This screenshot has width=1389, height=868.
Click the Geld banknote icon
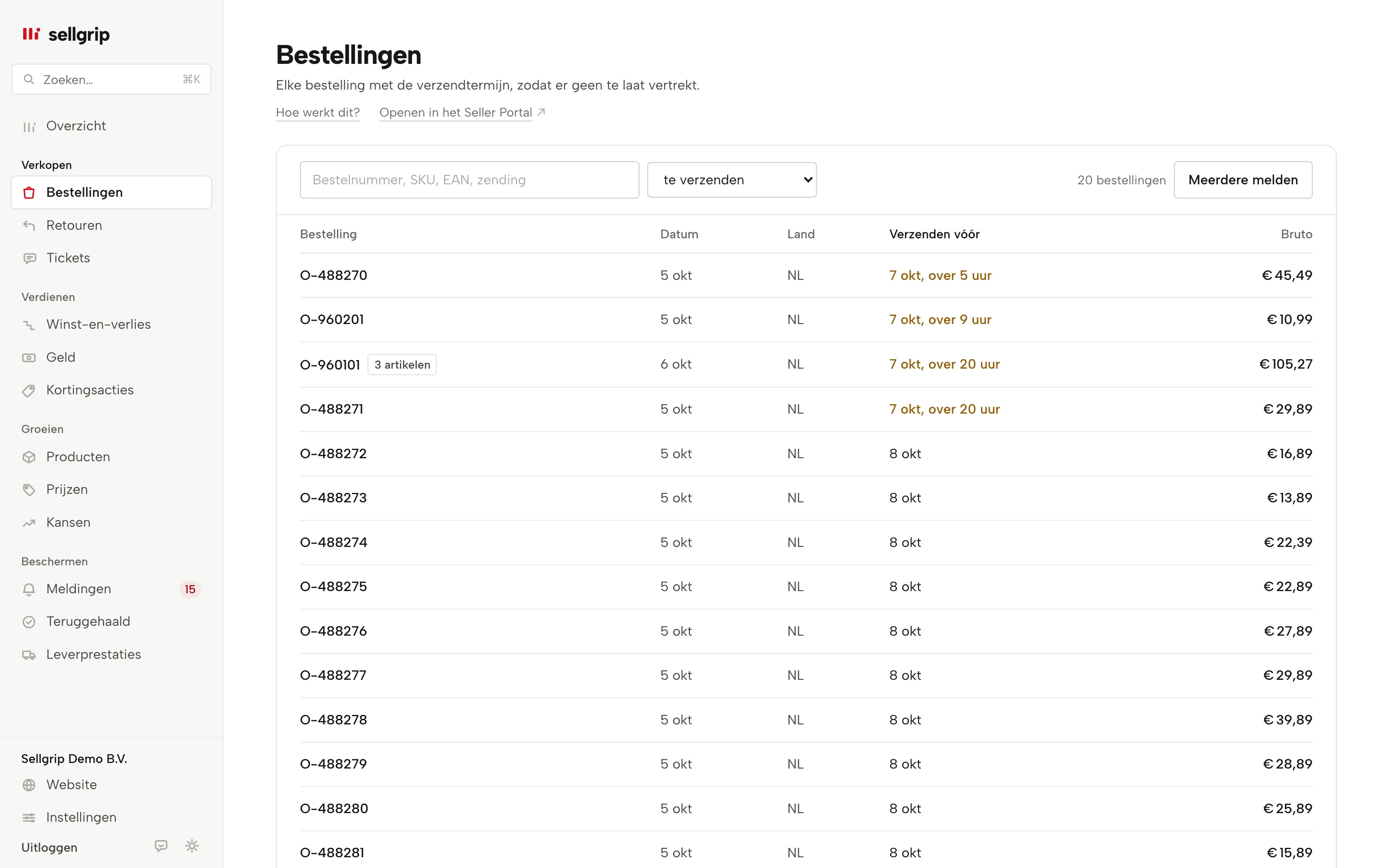pos(29,357)
